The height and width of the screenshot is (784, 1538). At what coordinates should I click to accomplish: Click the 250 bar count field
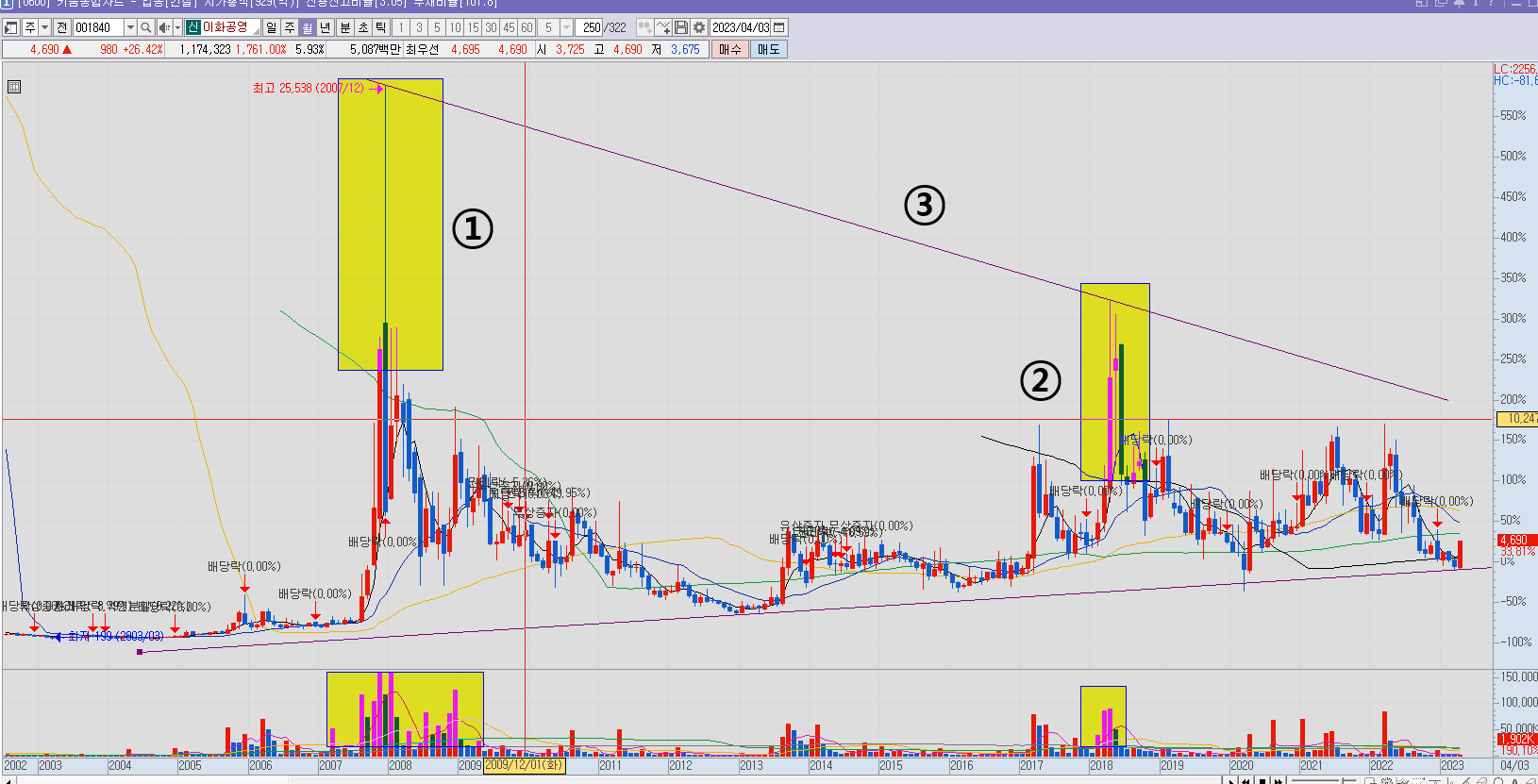pos(590,27)
